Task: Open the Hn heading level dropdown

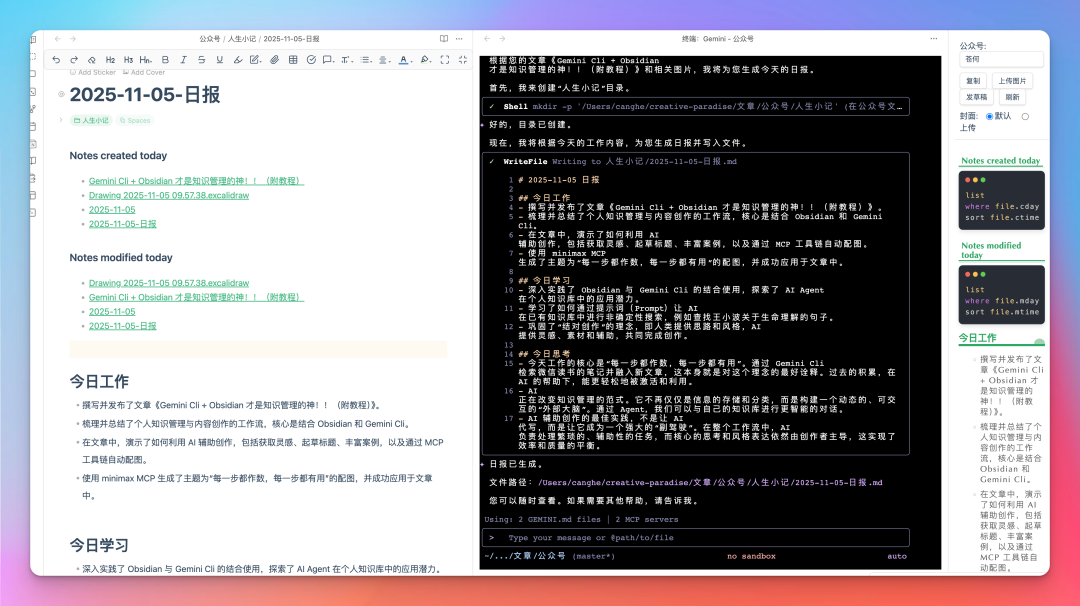Action: click(x=145, y=60)
